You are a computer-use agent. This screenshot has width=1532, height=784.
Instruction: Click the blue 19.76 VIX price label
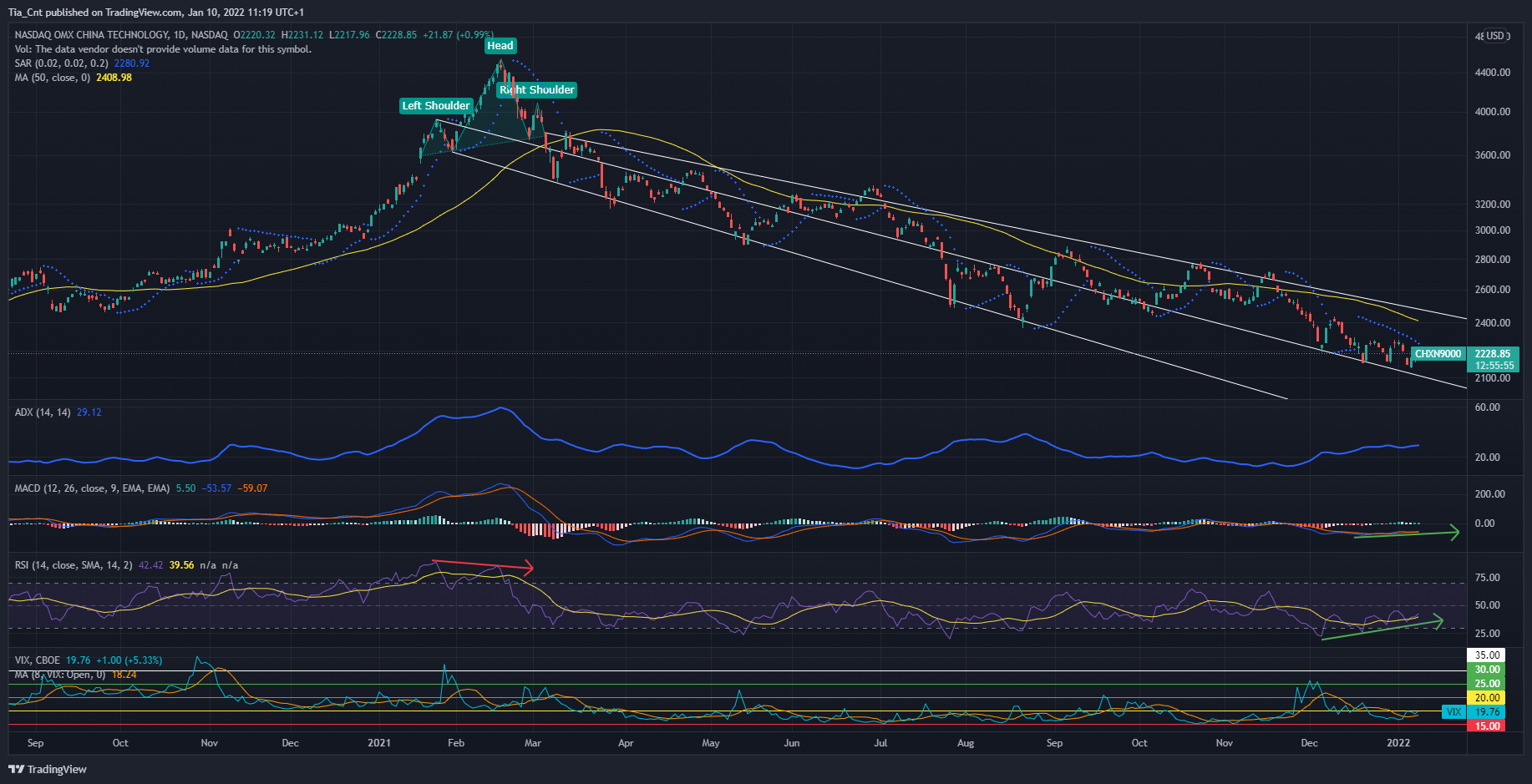(1487, 712)
